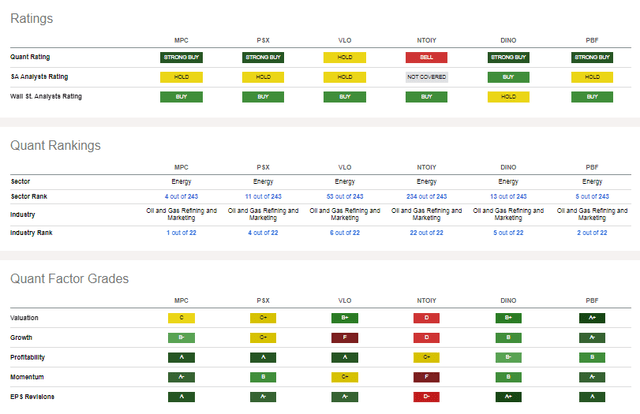The width and height of the screenshot is (640, 414).
Task: Click NTOIY Valuation grade D swatch
Action: (427, 318)
